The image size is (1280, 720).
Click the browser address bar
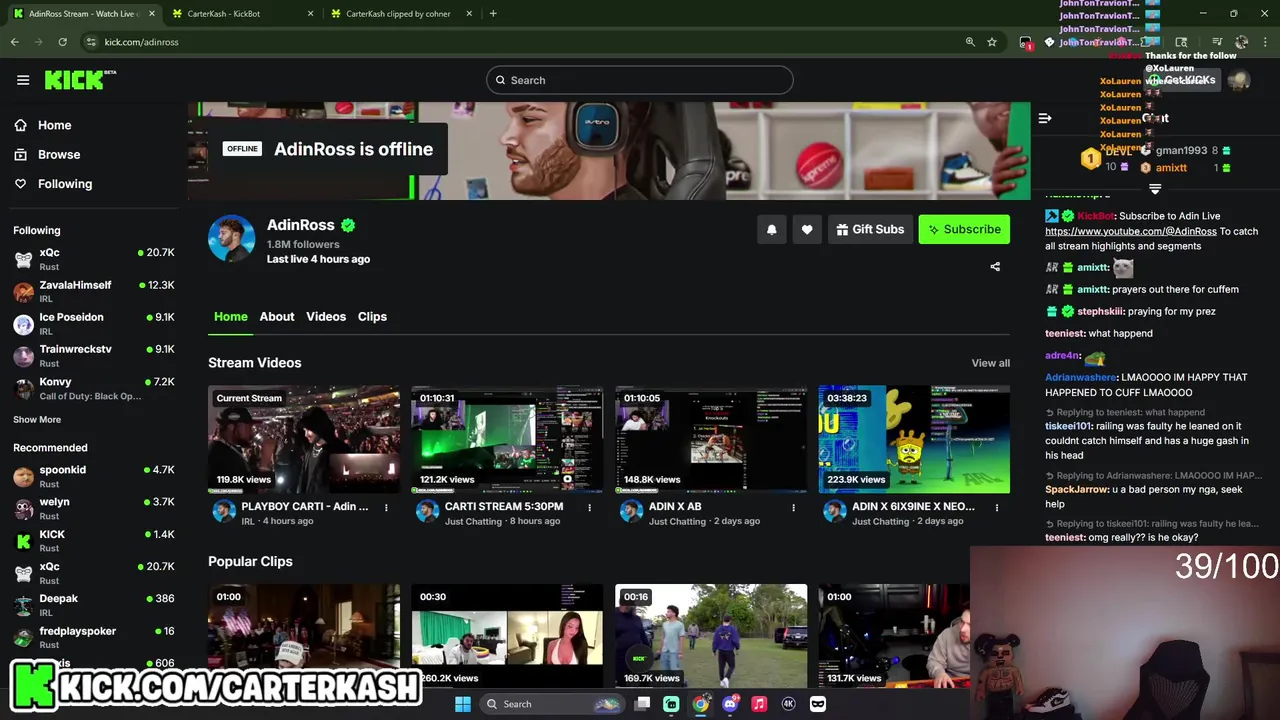pos(520,42)
